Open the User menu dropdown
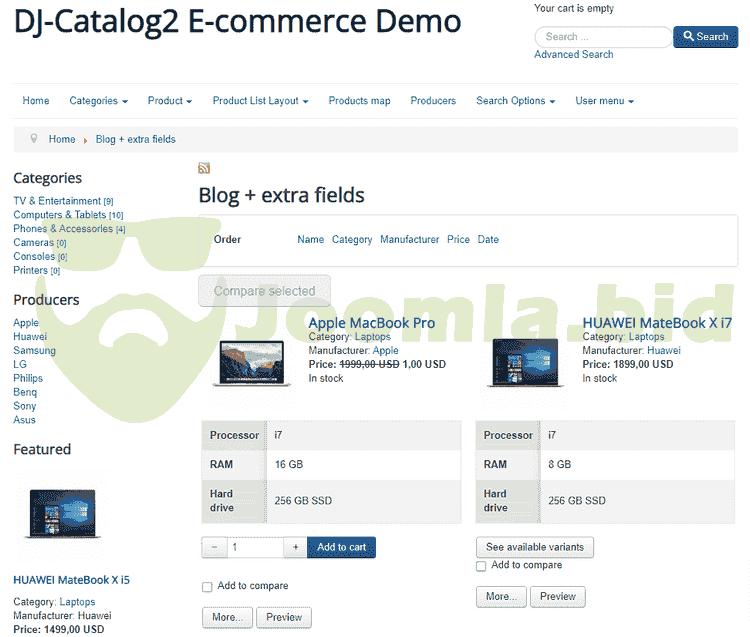Image resolution: width=750 pixels, height=637 pixels. (604, 101)
